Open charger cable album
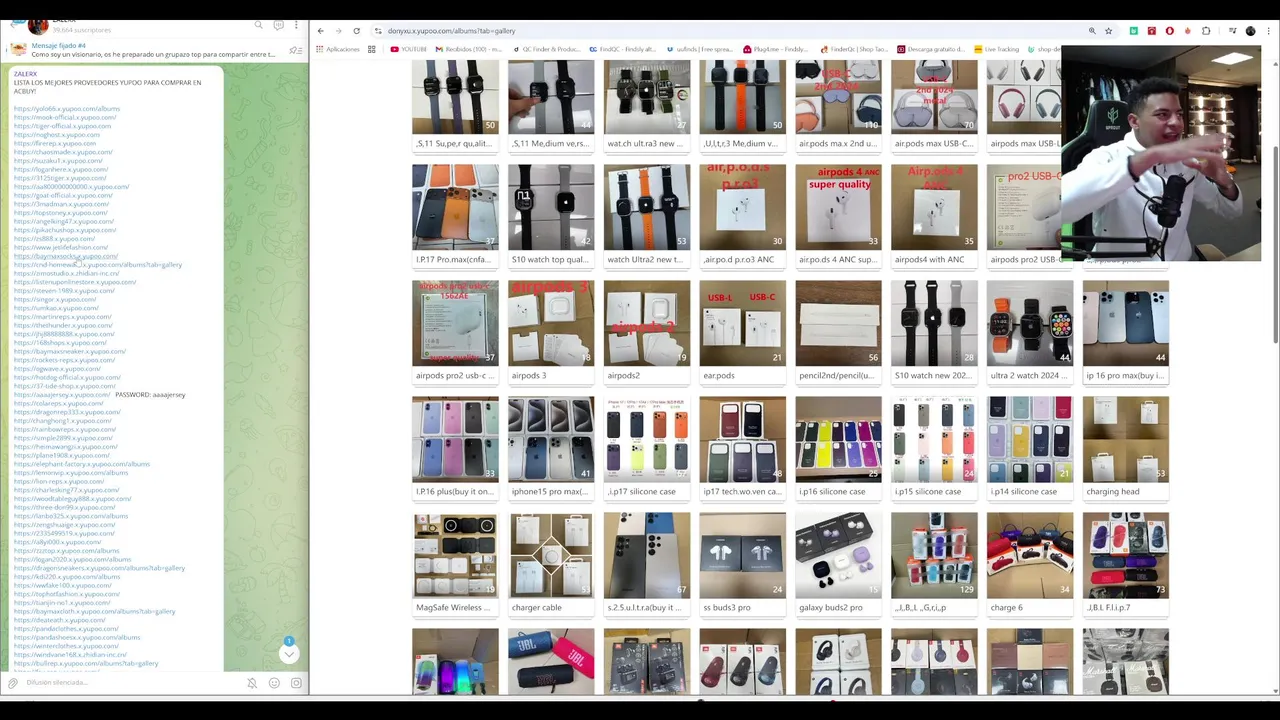 point(550,563)
